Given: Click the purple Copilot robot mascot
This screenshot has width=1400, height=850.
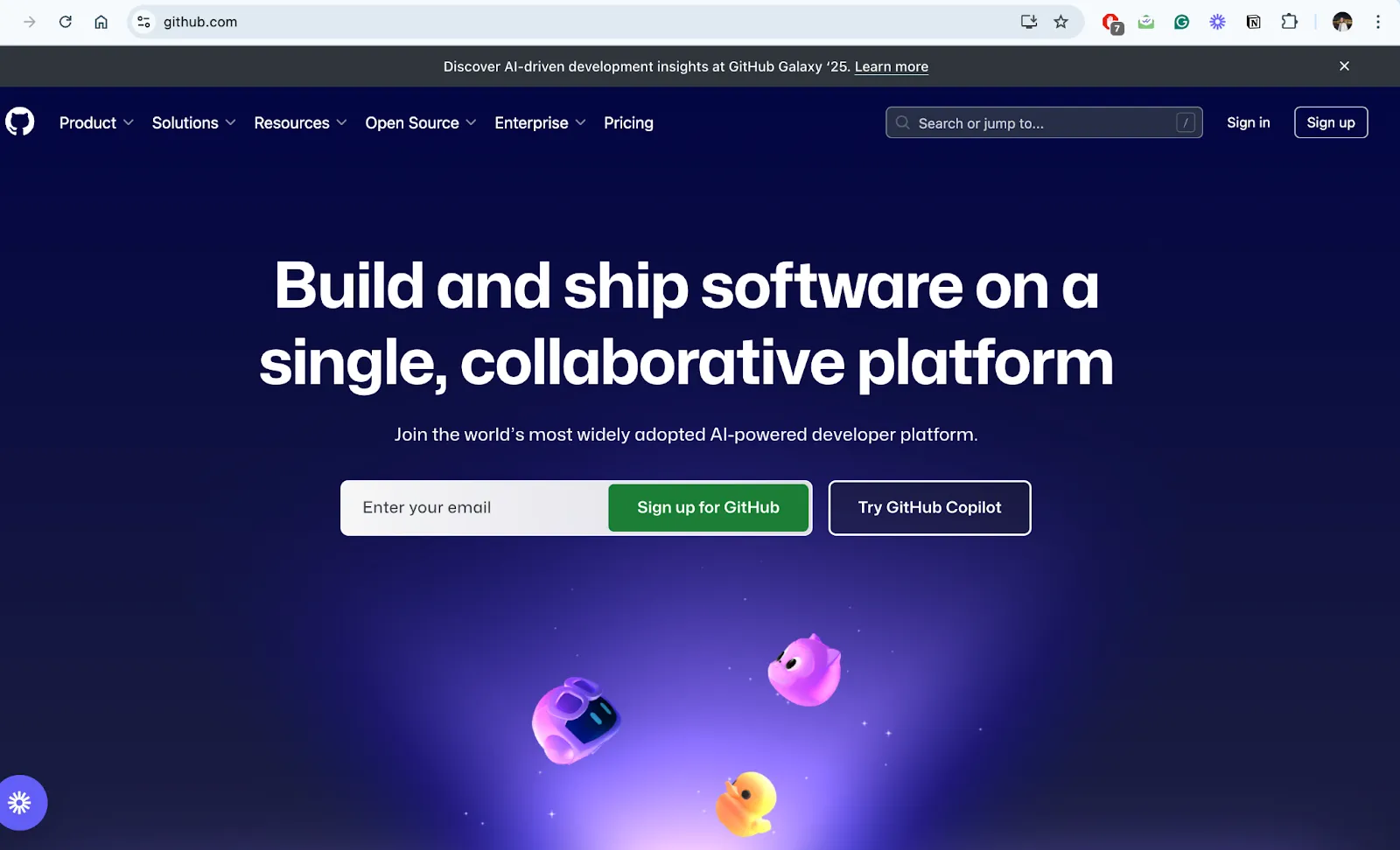Looking at the screenshot, I should click(576, 720).
